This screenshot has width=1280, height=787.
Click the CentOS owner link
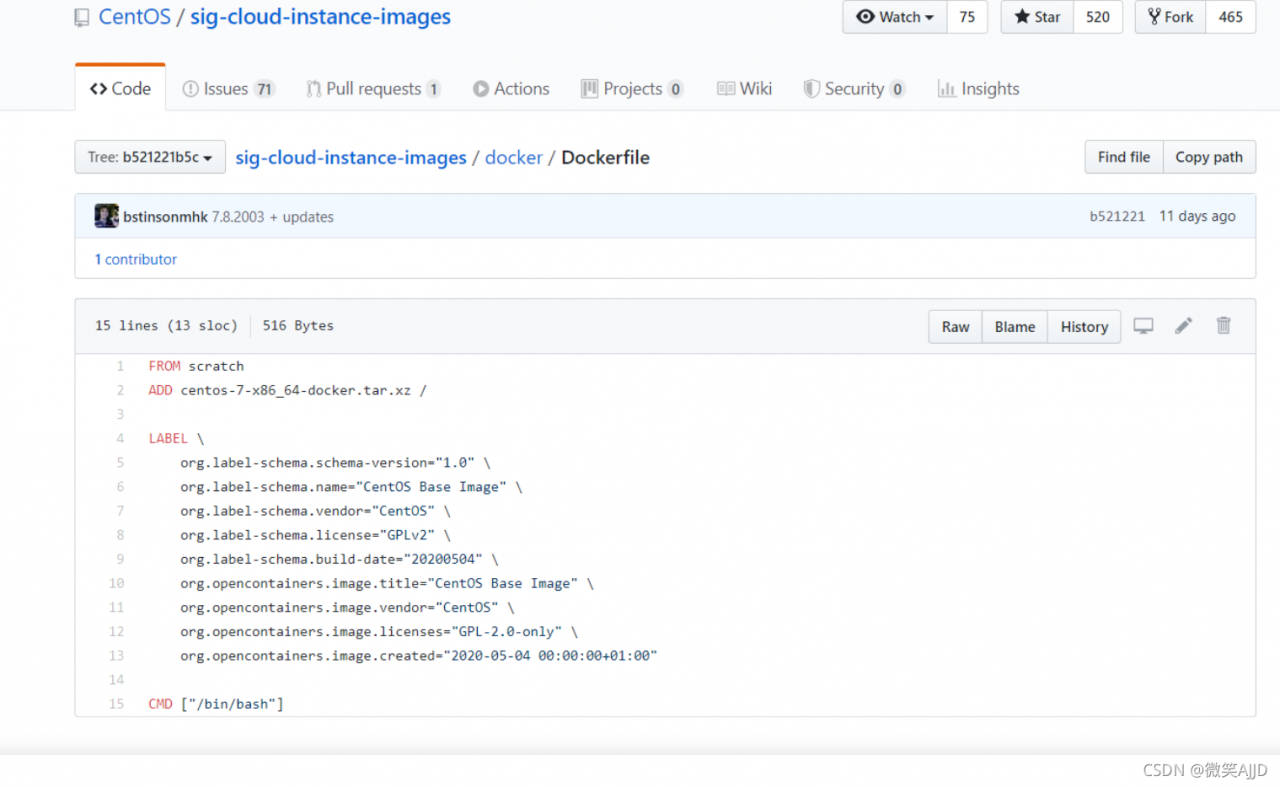pos(135,17)
